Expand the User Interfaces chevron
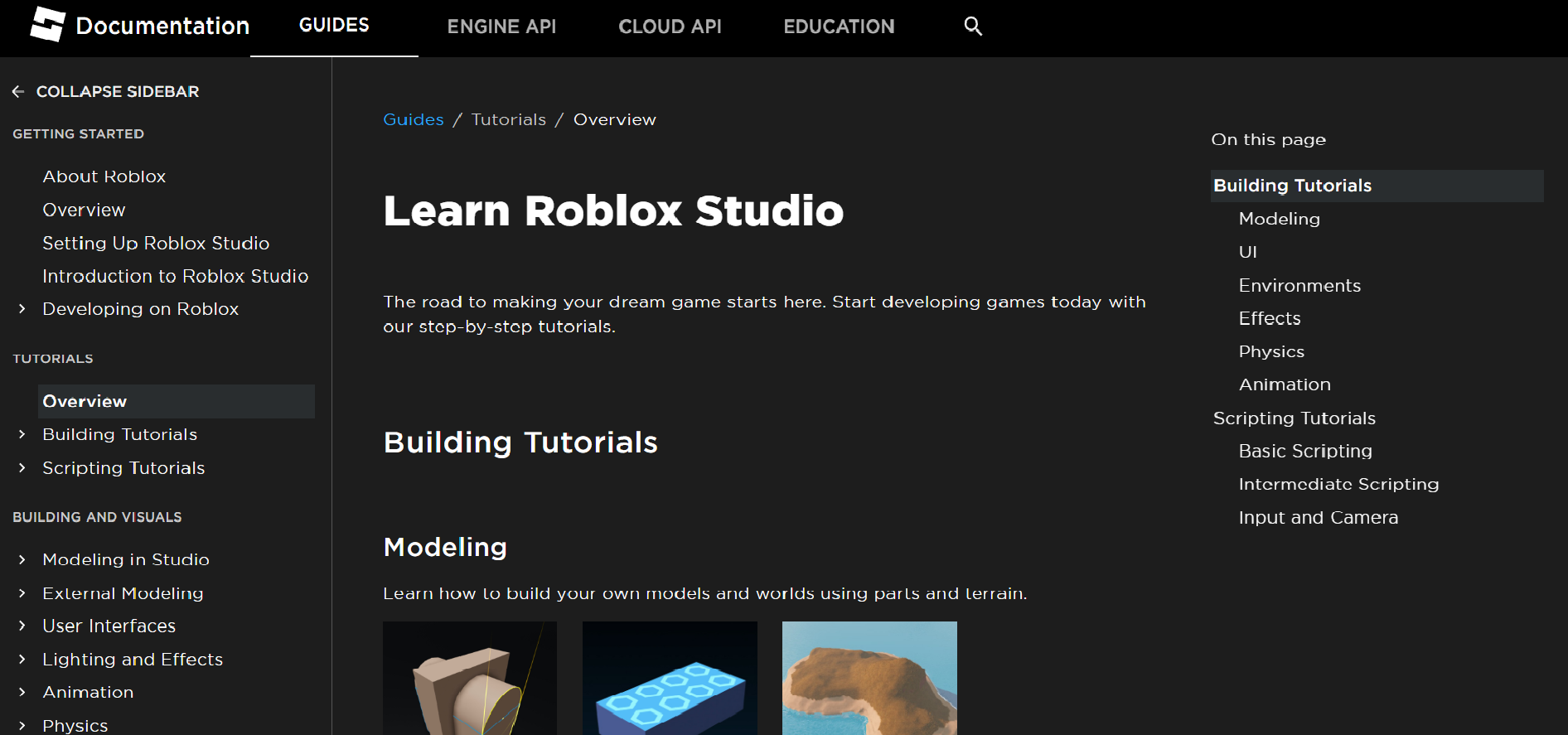 [22, 626]
